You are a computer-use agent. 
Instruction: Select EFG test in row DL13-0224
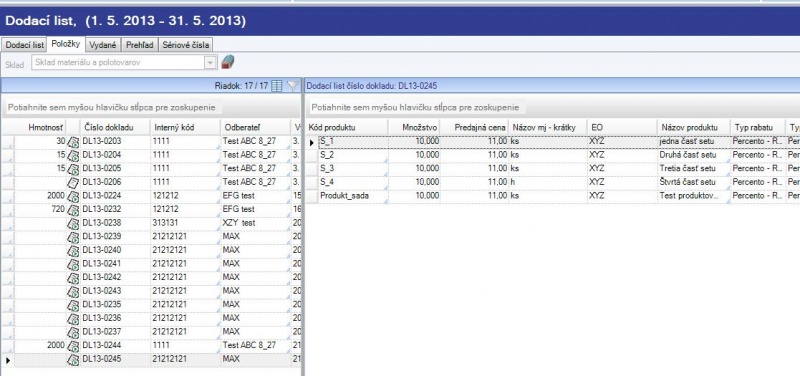[255, 196]
